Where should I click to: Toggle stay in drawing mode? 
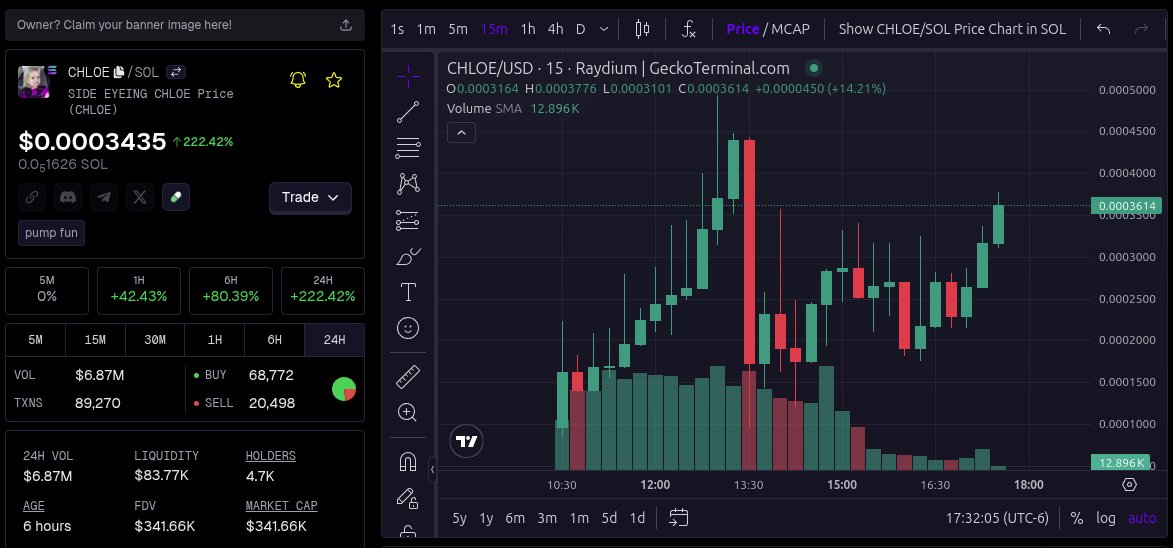pos(408,498)
